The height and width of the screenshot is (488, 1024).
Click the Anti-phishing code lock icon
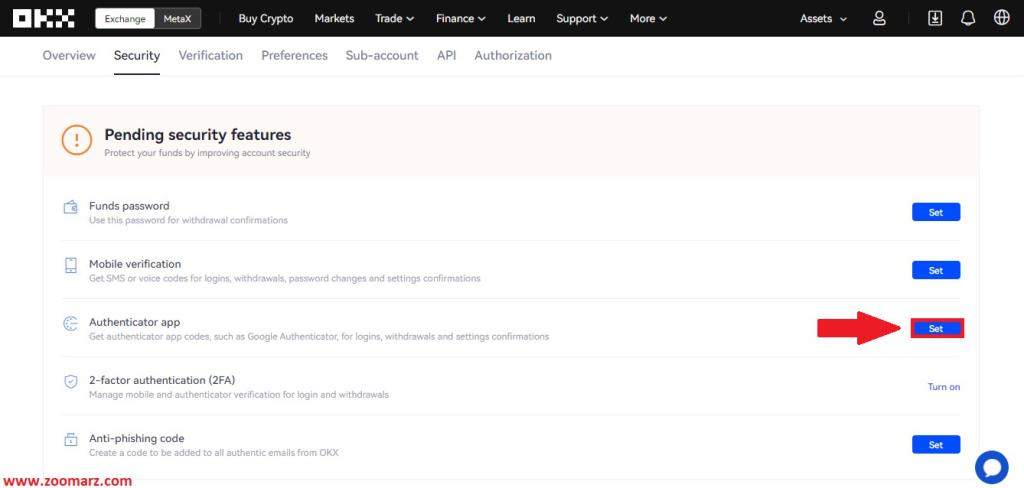tap(71, 440)
